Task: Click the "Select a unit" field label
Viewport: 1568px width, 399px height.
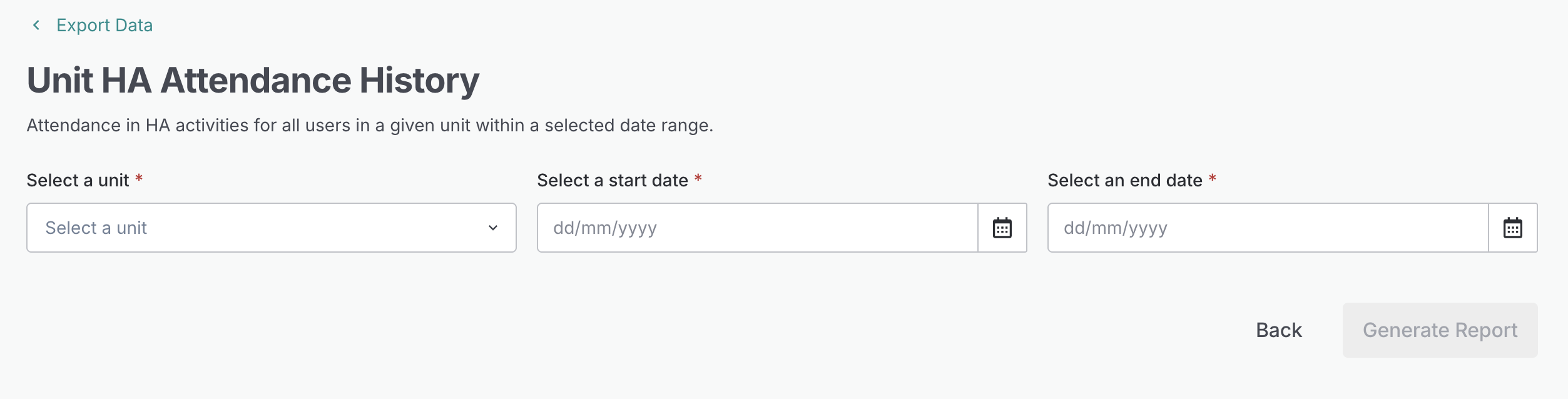Action: (78, 180)
